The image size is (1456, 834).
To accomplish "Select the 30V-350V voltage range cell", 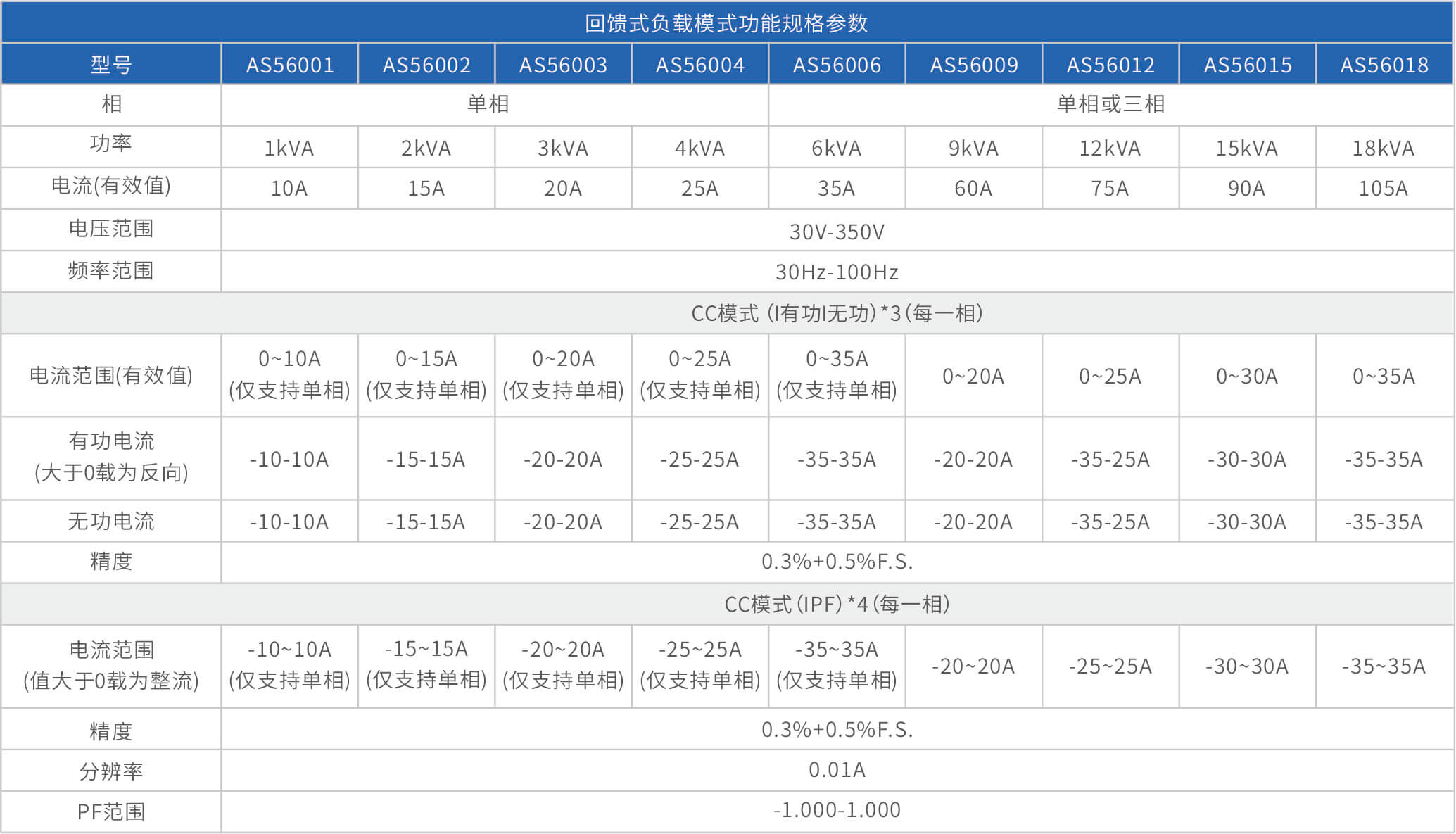I will point(836,232).
